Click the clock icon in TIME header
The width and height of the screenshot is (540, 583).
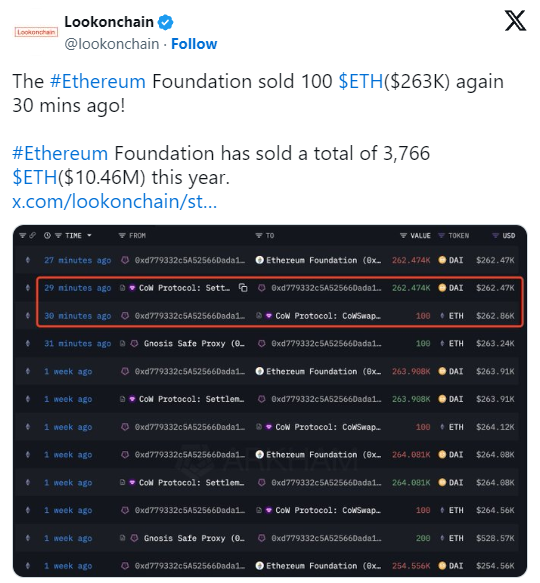pos(47,235)
